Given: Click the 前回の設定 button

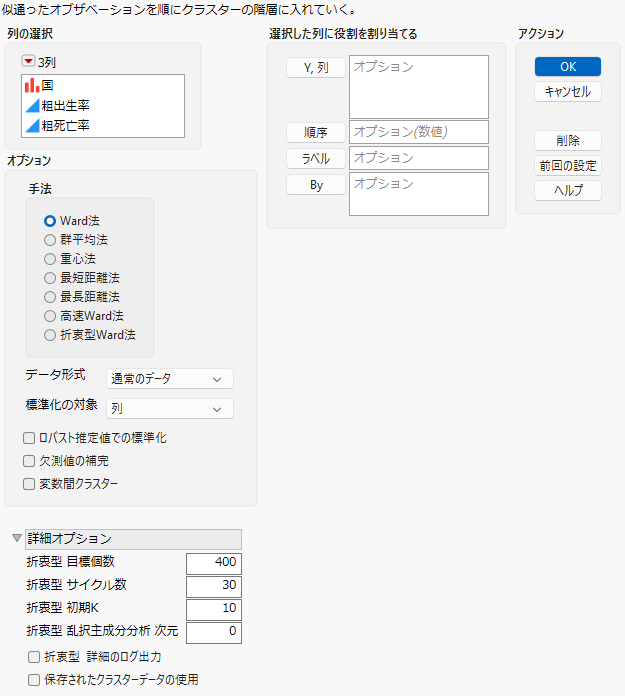Looking at the screenshot, I should 568,166.
